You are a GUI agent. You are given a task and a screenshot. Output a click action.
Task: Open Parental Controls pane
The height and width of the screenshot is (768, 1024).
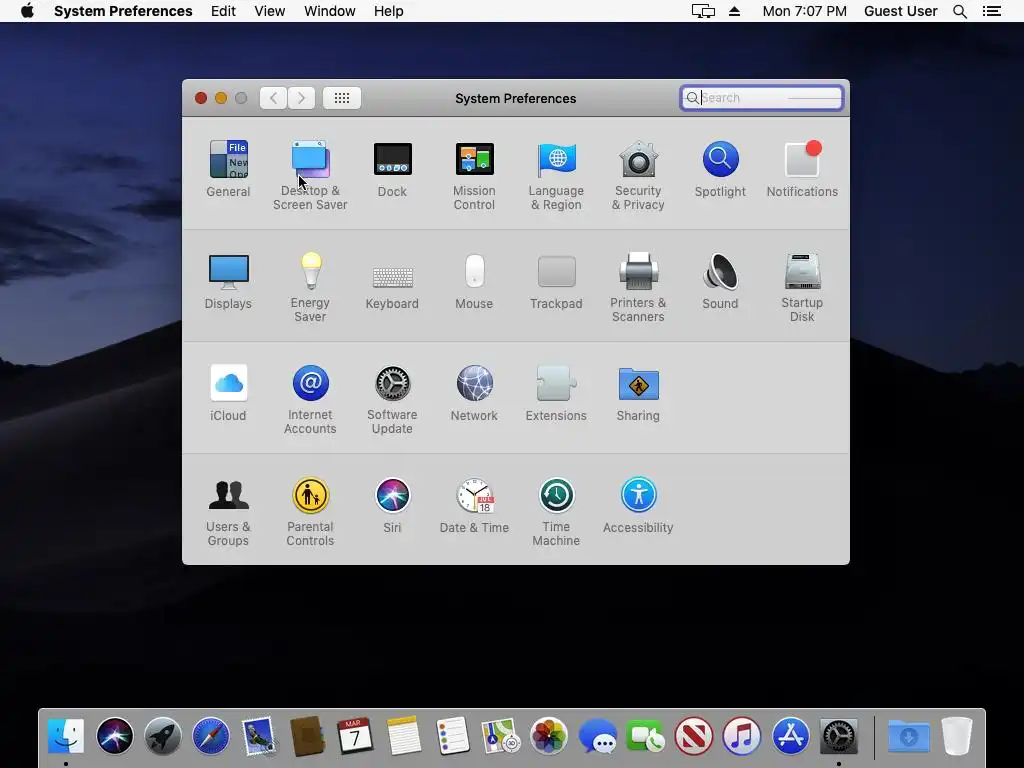(310, 511)
